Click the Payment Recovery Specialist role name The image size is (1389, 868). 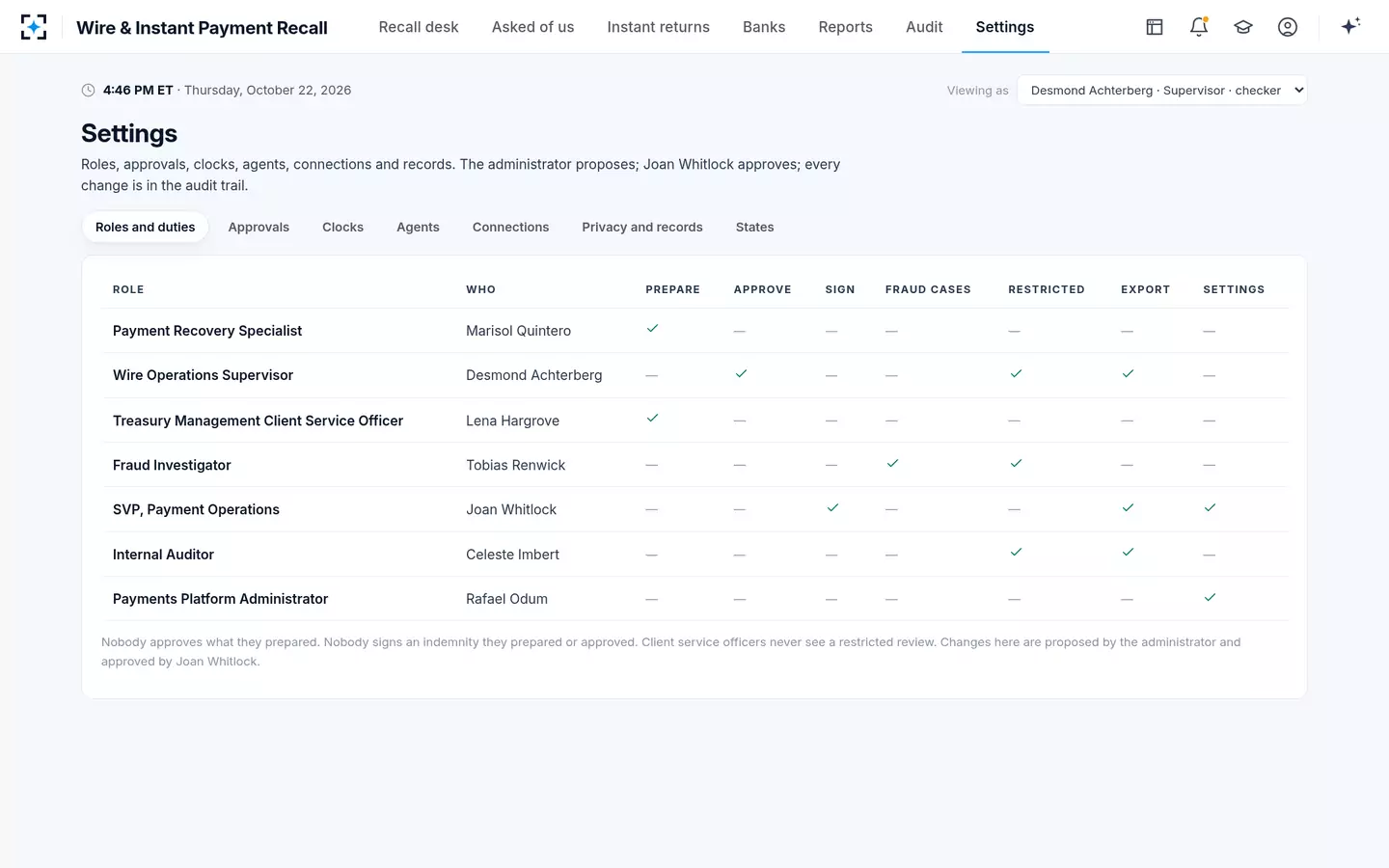(x=207, y=331)
